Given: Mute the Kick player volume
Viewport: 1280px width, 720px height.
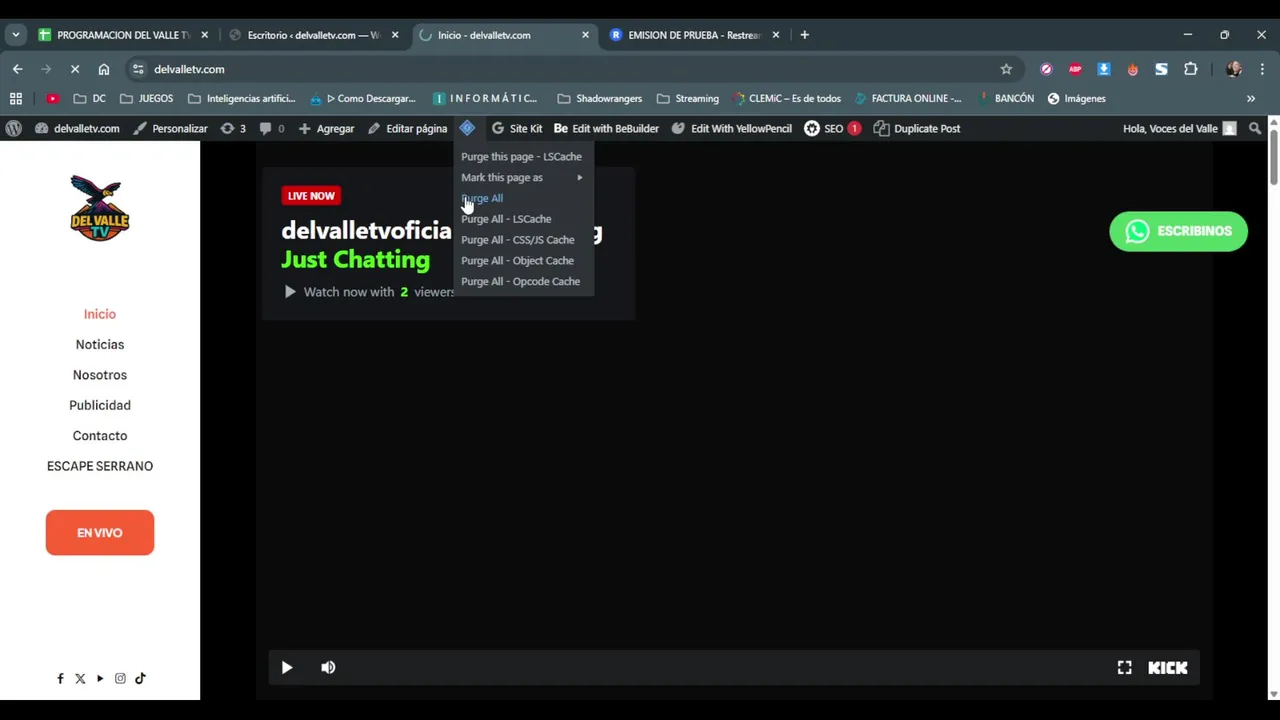Looking at the screenshot, I should point(328,667).
